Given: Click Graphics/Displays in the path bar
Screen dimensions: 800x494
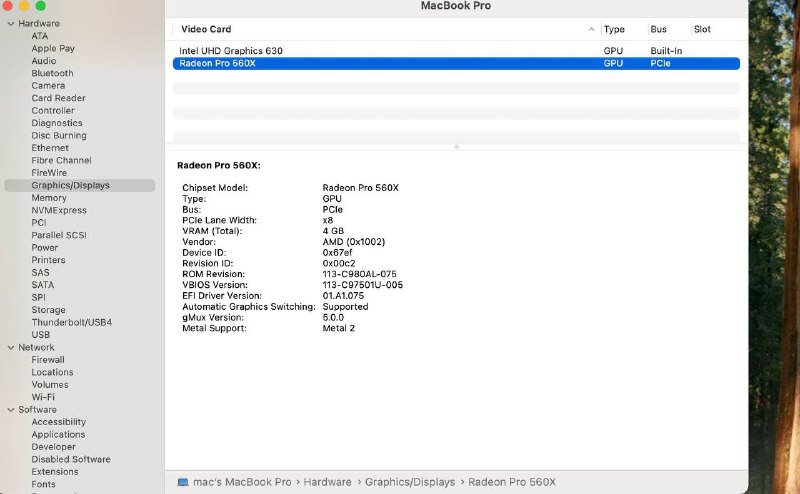Looking at the screenshot, I should [x=410, y=482].
